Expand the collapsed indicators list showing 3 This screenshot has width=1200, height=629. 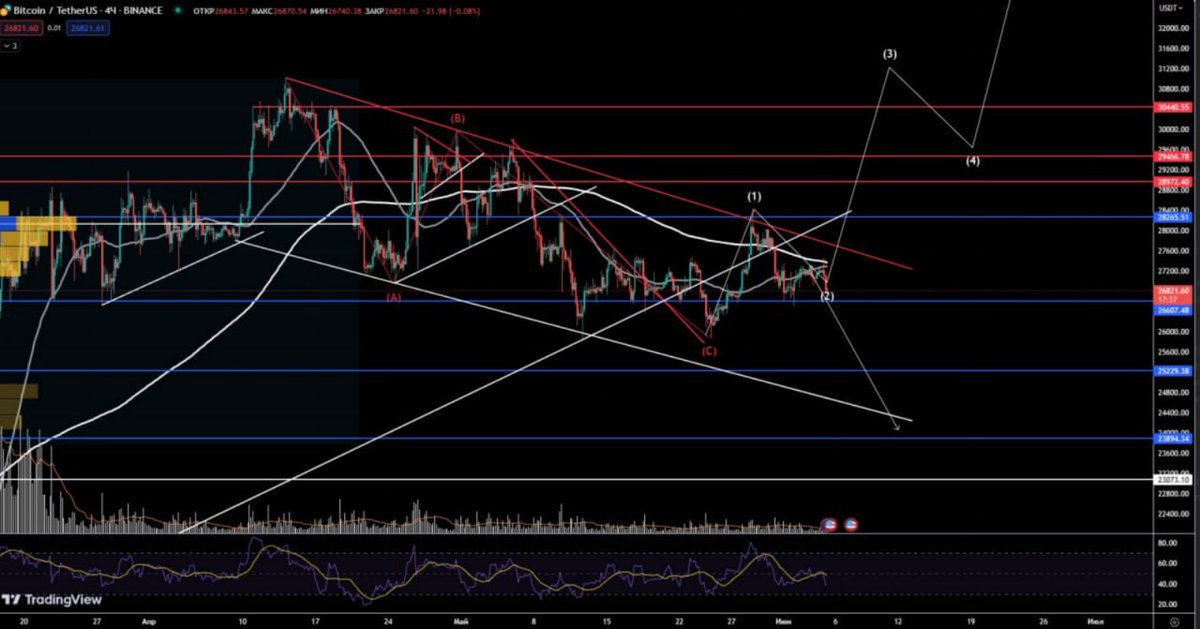pos(10,45)
